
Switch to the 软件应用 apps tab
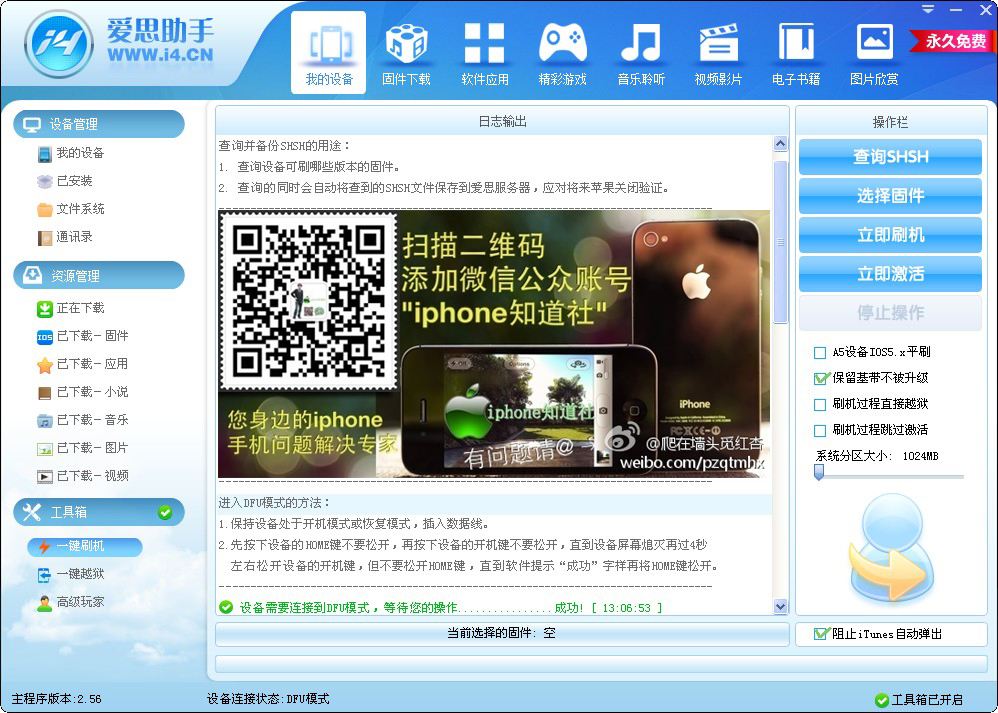coord(484,53)
